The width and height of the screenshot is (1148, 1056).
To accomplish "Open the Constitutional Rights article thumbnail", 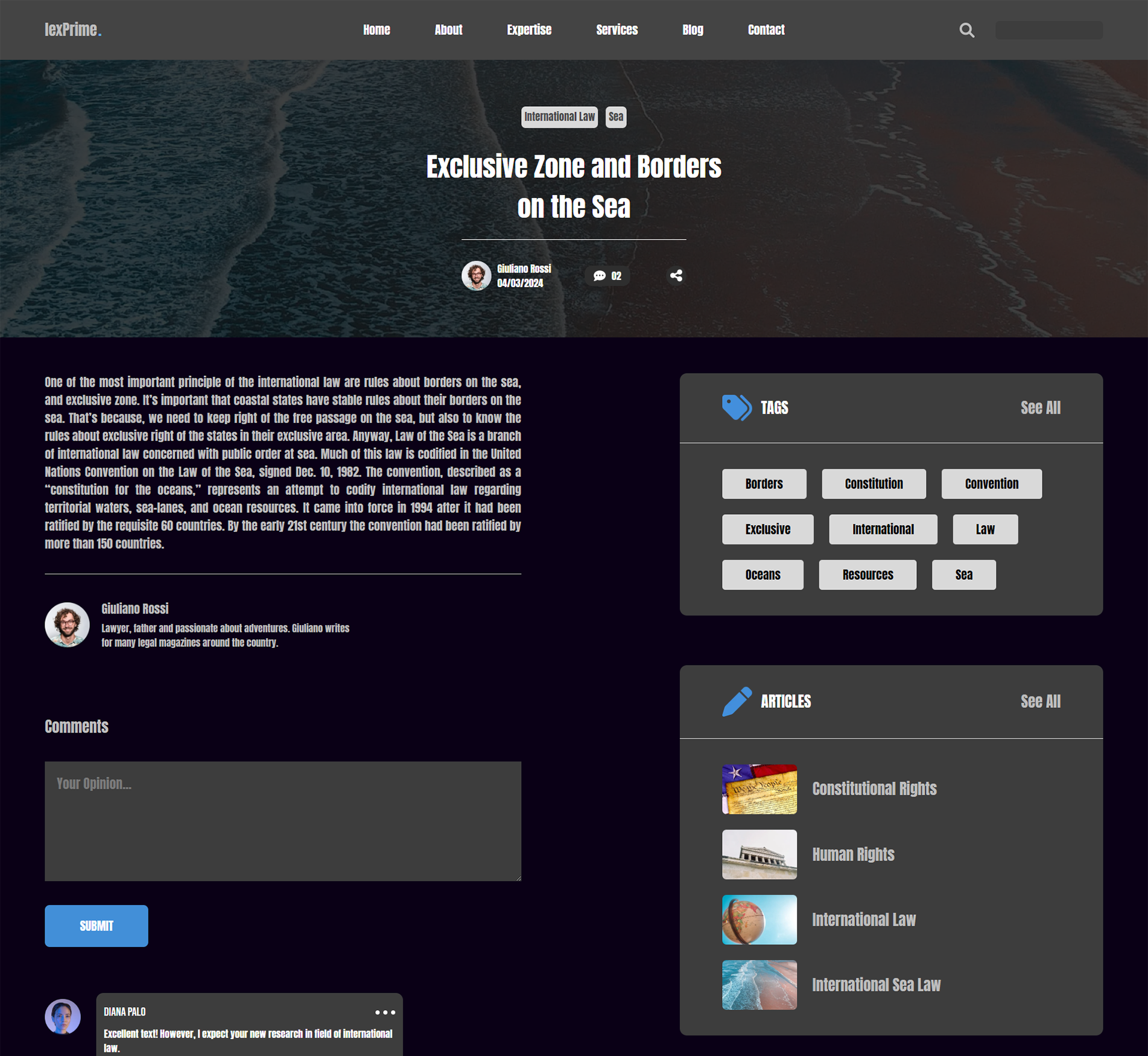I will [x=759, y=789].
